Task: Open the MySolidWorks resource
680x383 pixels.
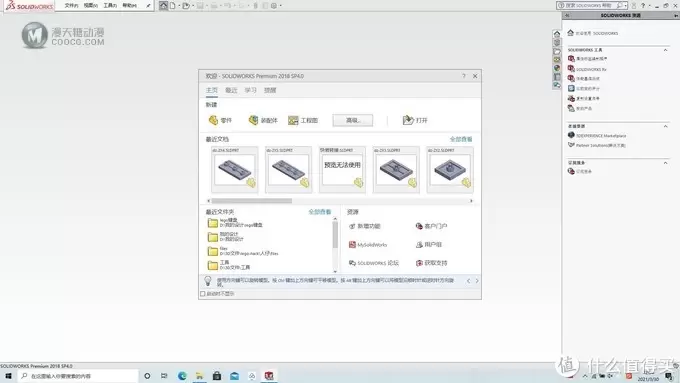Action: (368, 245)
